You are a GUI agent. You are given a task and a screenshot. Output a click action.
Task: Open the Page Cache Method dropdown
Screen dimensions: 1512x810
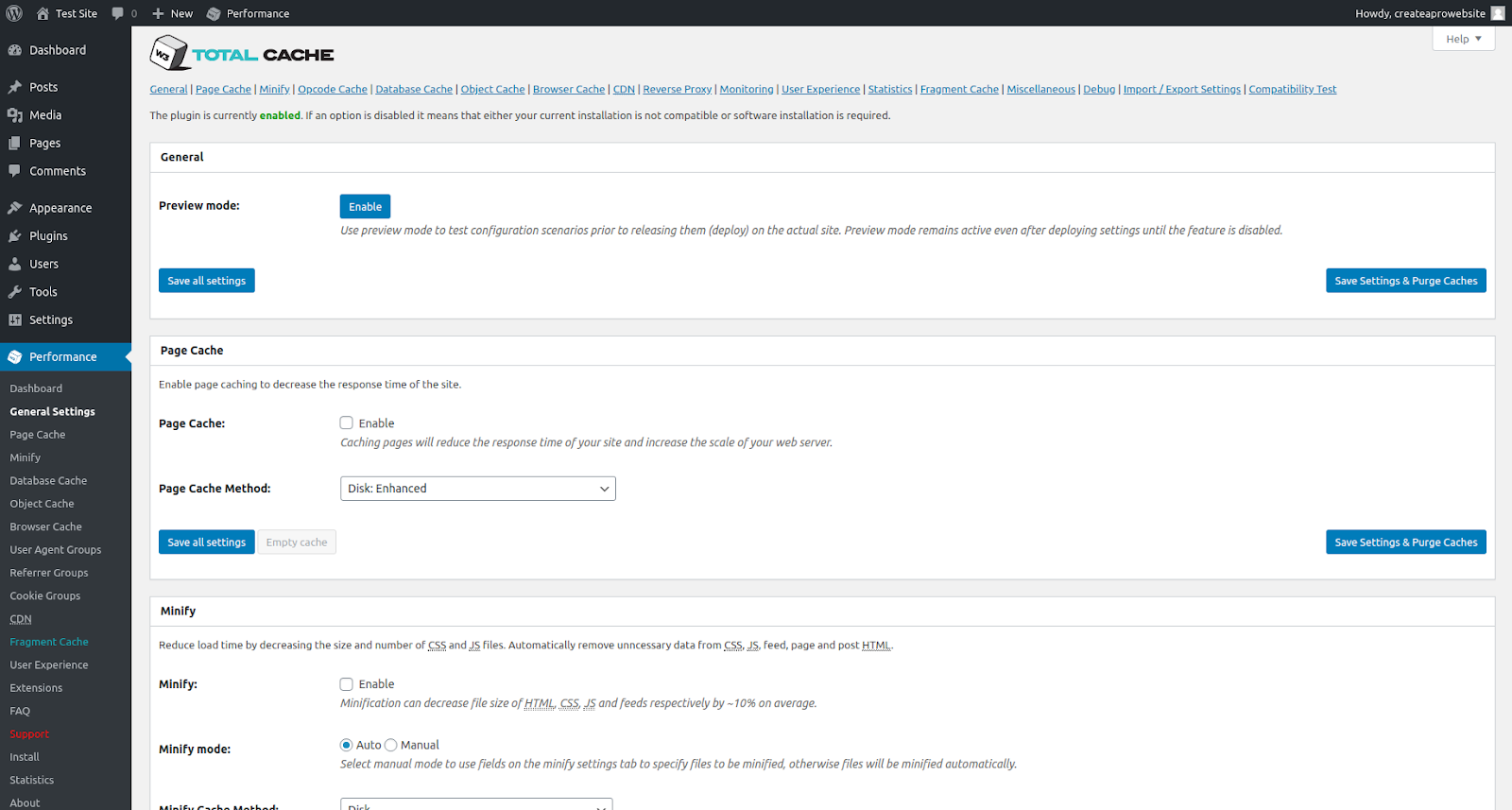tap(478, 489)
